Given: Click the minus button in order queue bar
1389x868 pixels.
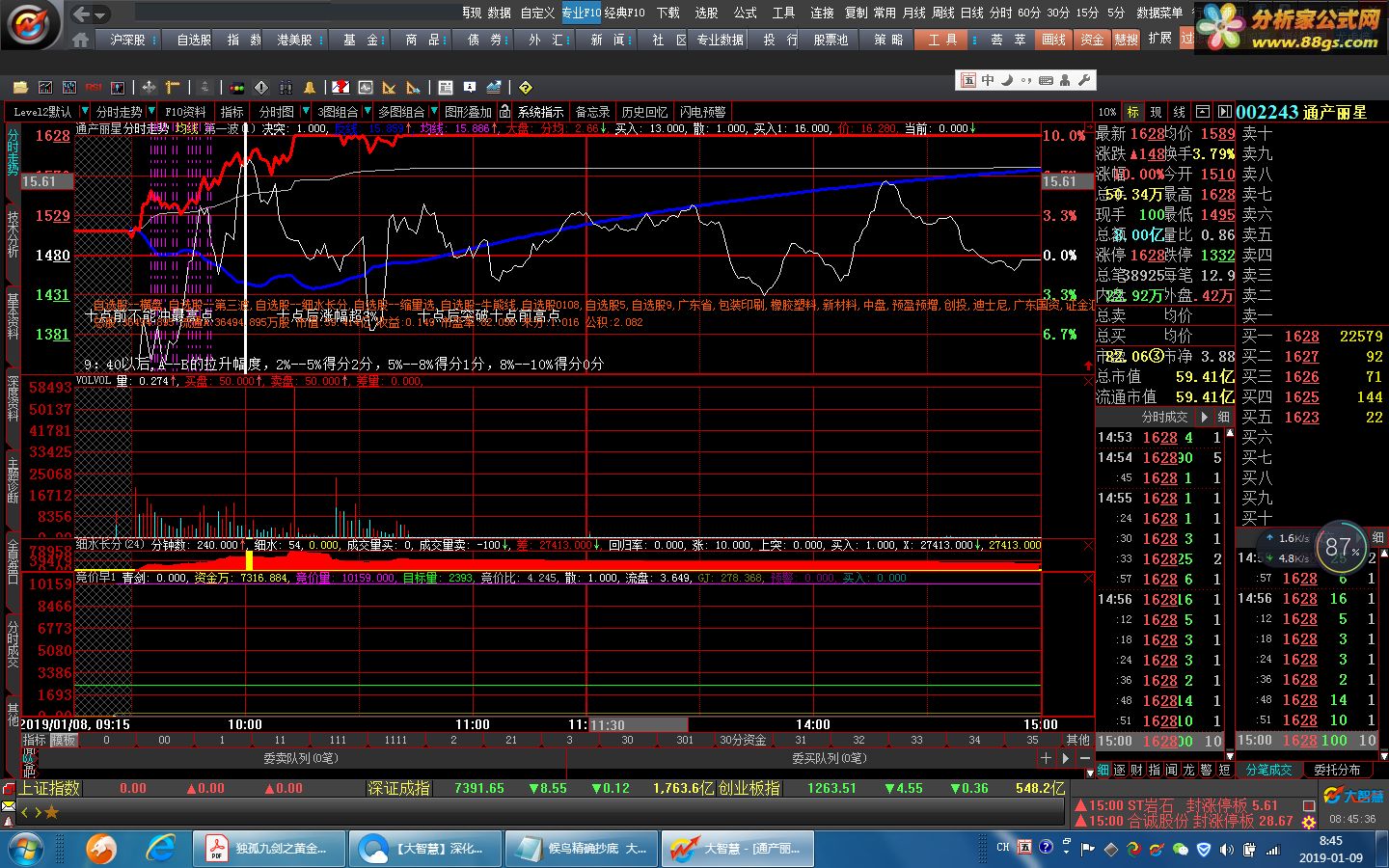Looking at the screenshot, I should 1084,759.
